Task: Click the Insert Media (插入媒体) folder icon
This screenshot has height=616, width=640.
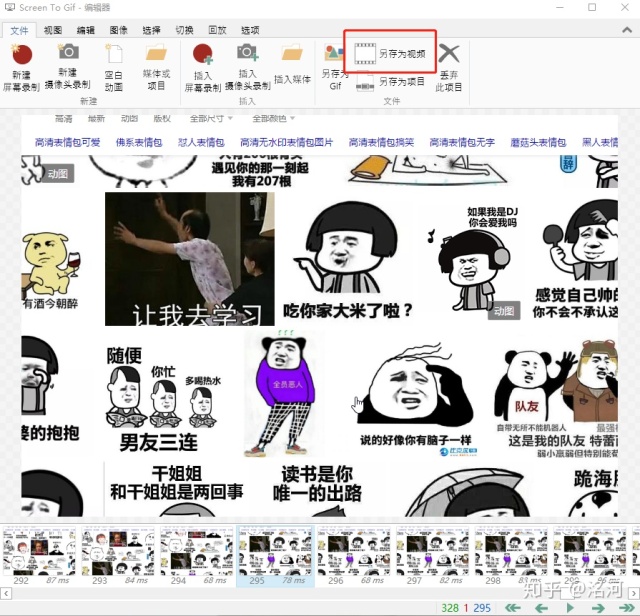Action: coord(292,54)
